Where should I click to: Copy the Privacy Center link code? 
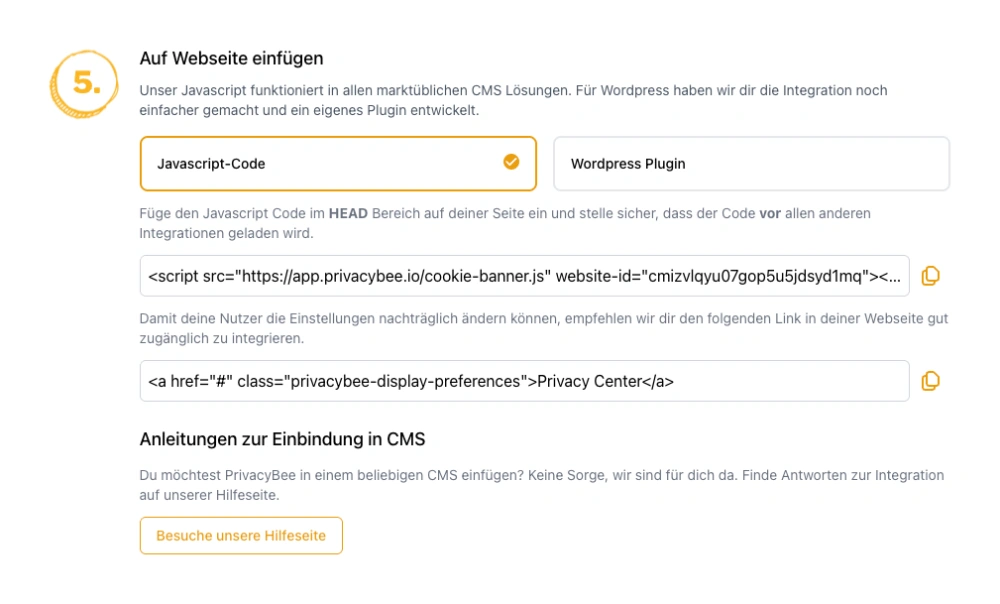pyautogui.click(x=930, y=381)
